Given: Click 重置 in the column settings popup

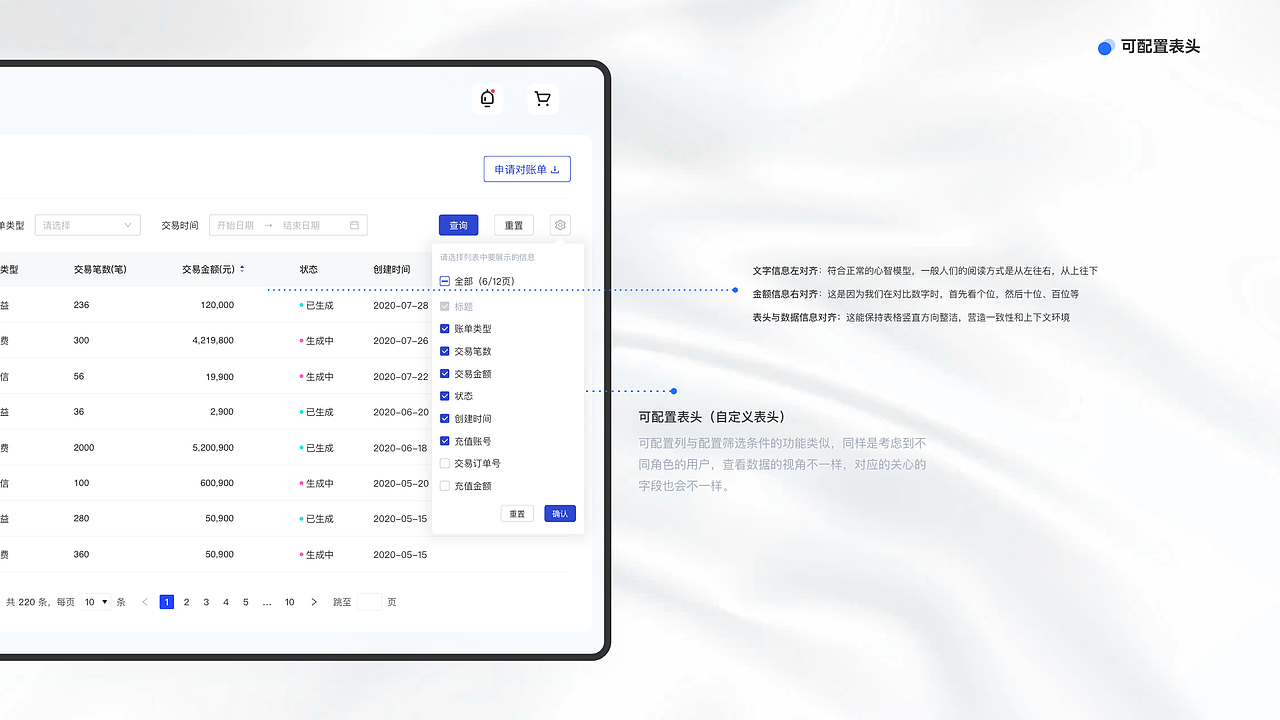Looking at the screenshot, I should point(517,513).
